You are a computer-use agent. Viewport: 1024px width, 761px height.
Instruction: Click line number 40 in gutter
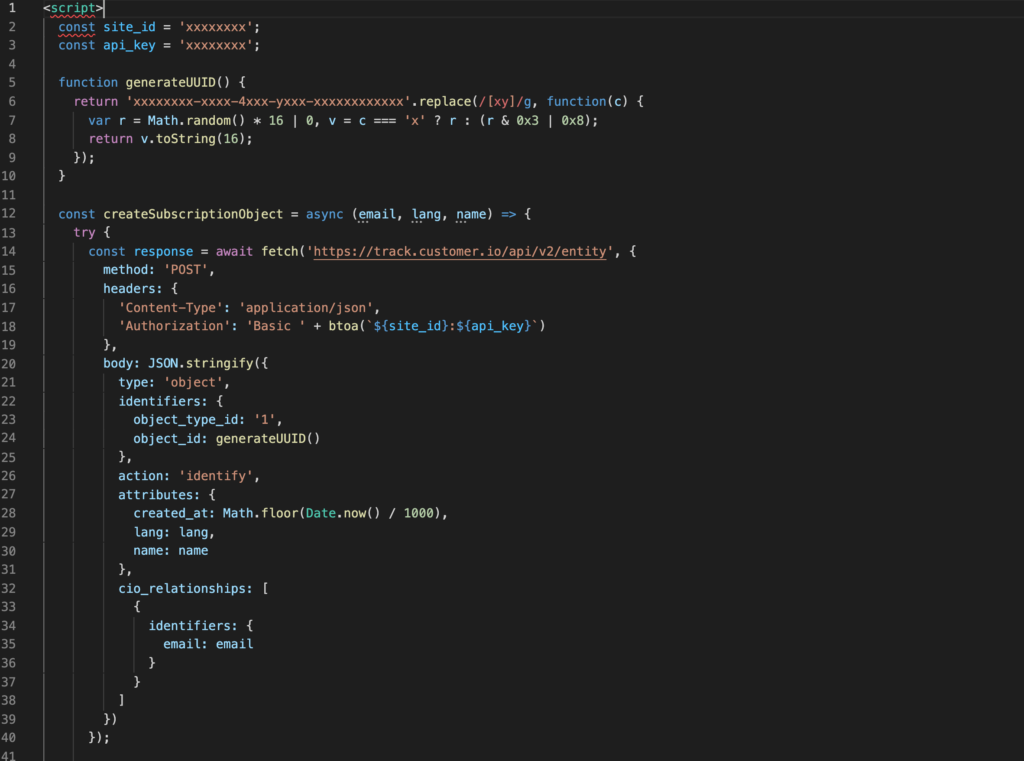coord(8,737)
